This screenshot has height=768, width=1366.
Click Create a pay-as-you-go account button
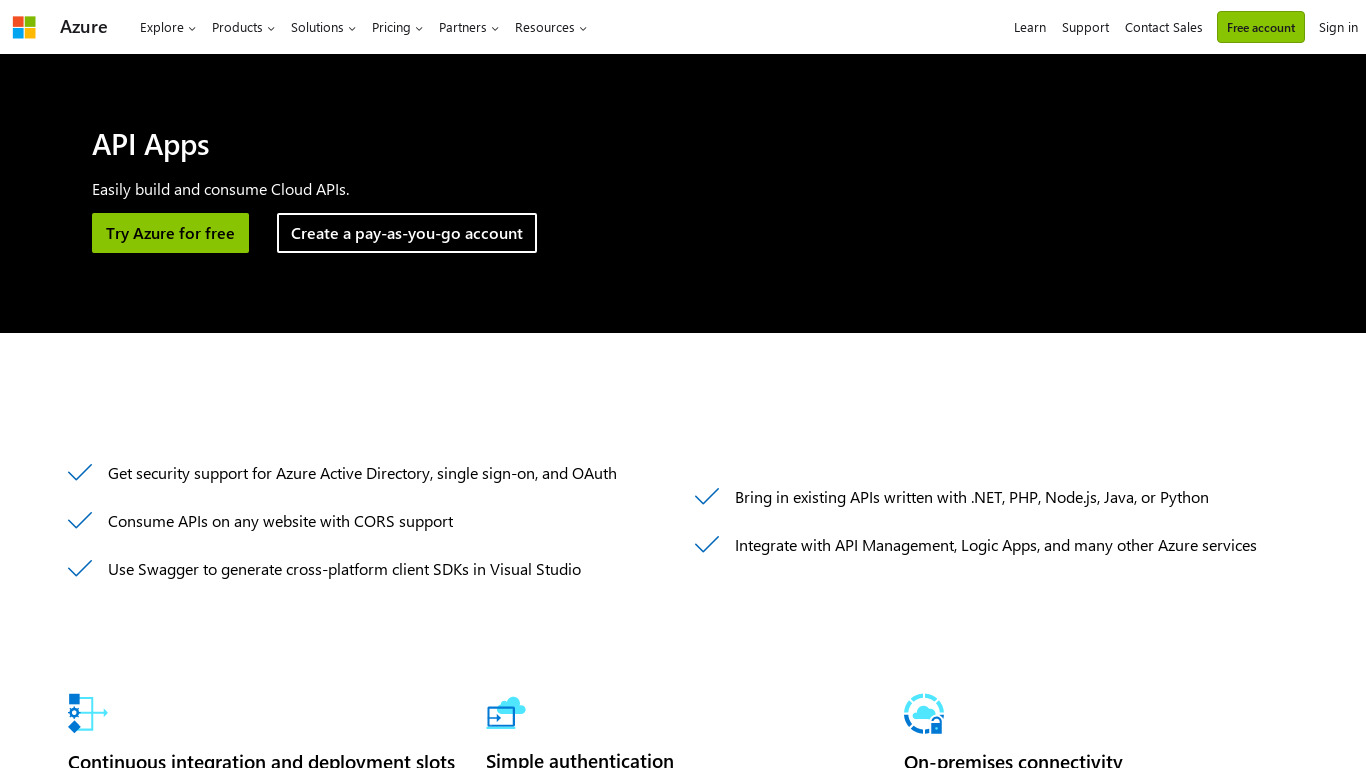pyautogui.click(x=407, y=233)
